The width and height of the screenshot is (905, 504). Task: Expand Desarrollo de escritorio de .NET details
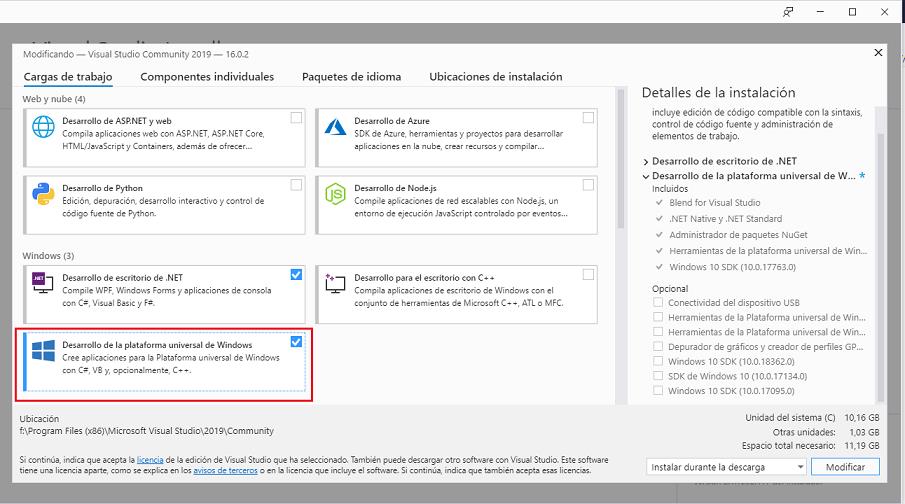tap(646, 162)
